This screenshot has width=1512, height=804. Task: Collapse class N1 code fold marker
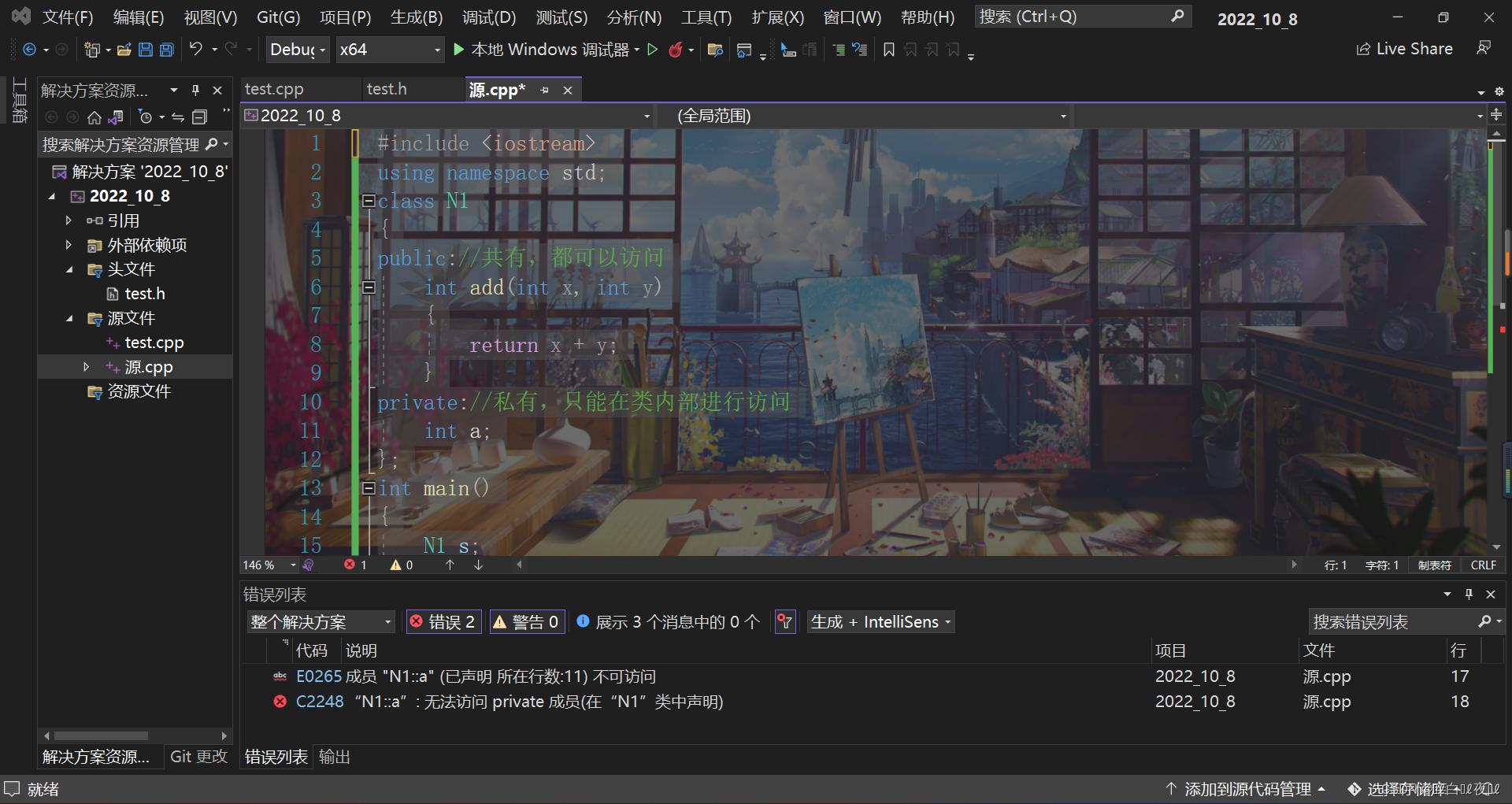(368, 201)
